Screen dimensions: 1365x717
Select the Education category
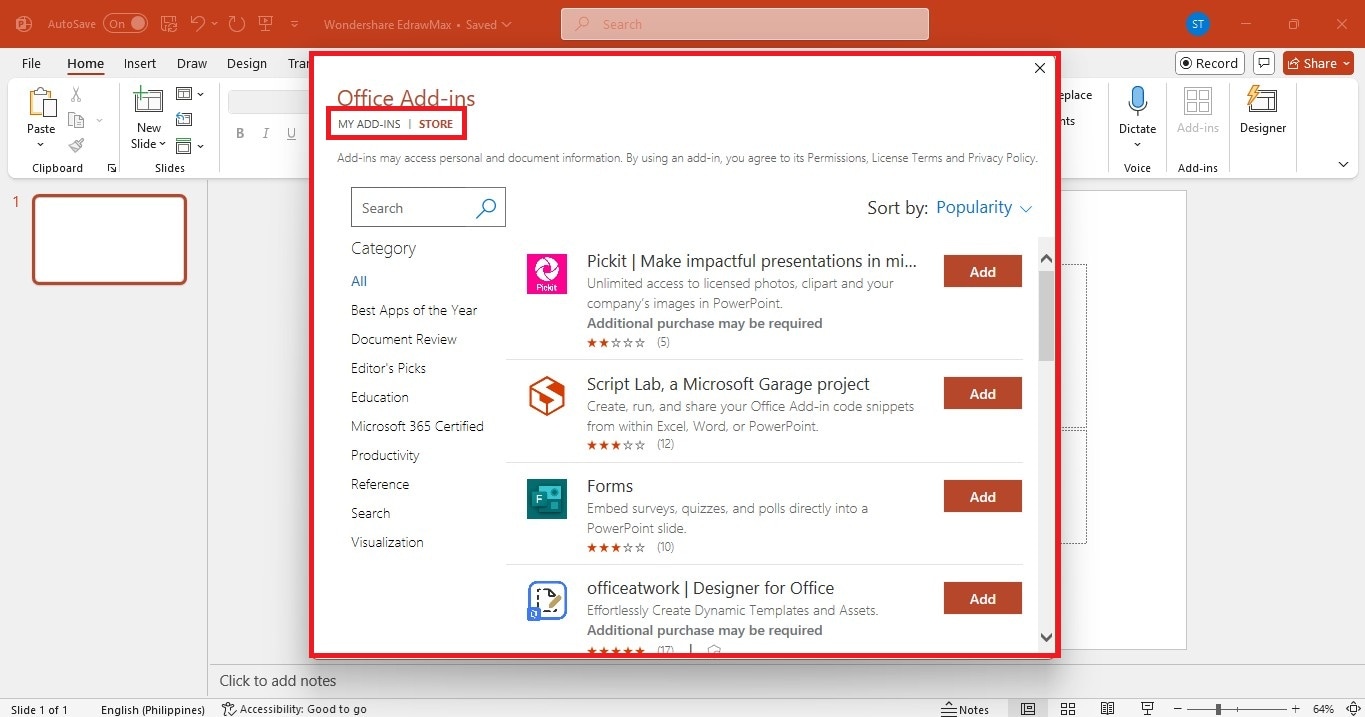click(x=380, y=397)
